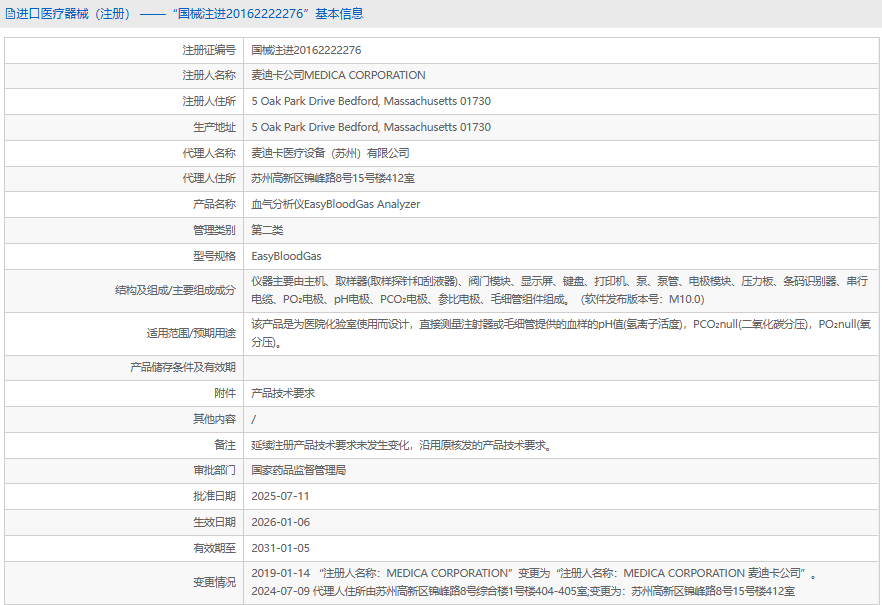Click the "批准日期" label
882x605 pixels.
pyautogui.click(x=214, y=496)
